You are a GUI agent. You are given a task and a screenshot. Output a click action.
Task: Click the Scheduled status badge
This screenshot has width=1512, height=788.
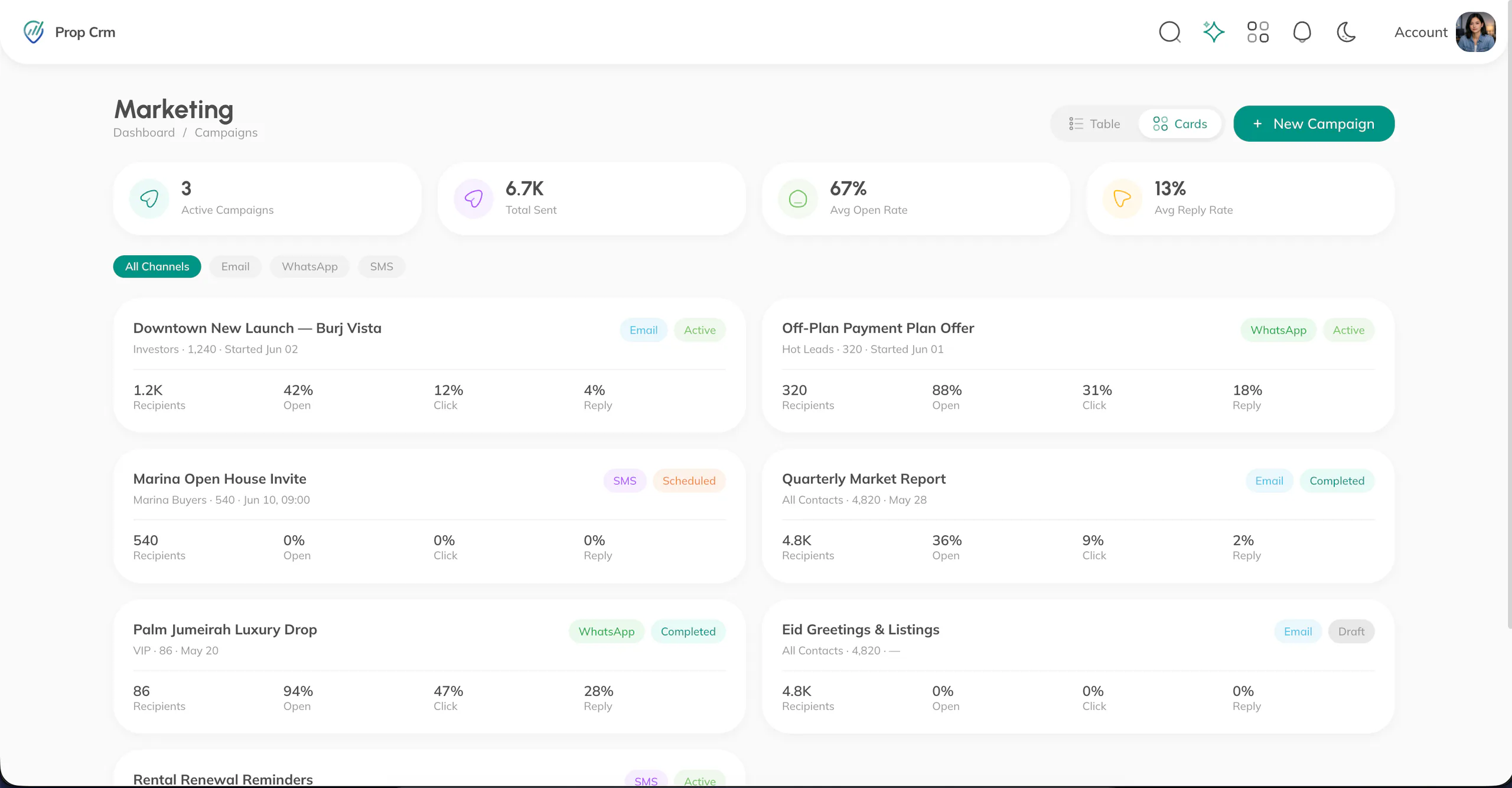pyautogui.click(x=689, y=481)
